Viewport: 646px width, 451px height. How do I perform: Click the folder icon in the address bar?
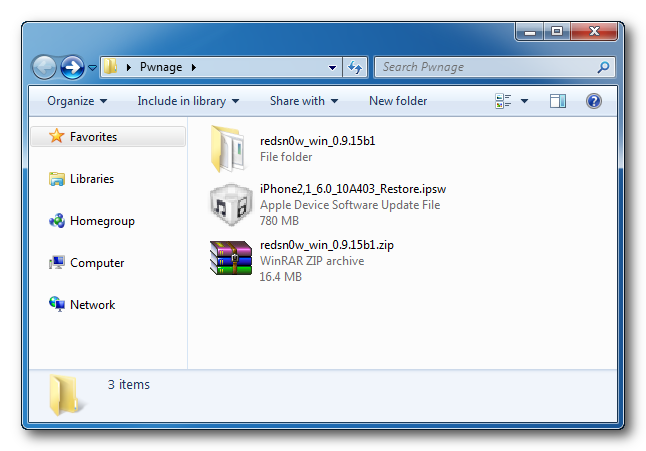(x=110, y=66)
